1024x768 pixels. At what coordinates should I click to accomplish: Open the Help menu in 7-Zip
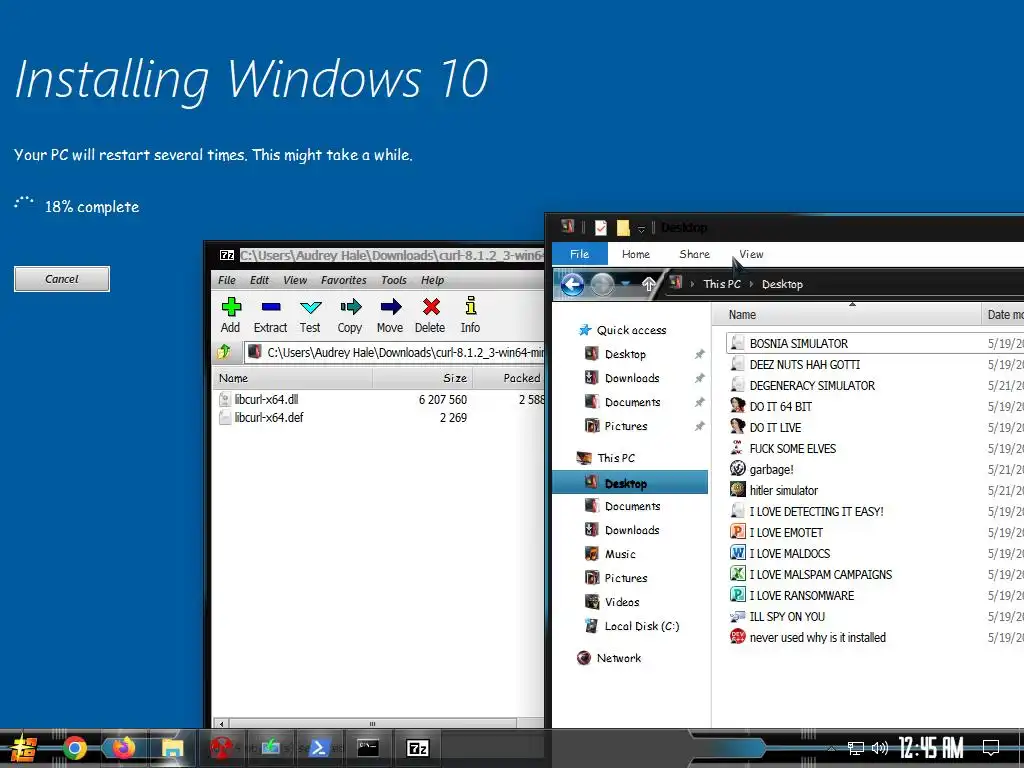click(432, 280)
